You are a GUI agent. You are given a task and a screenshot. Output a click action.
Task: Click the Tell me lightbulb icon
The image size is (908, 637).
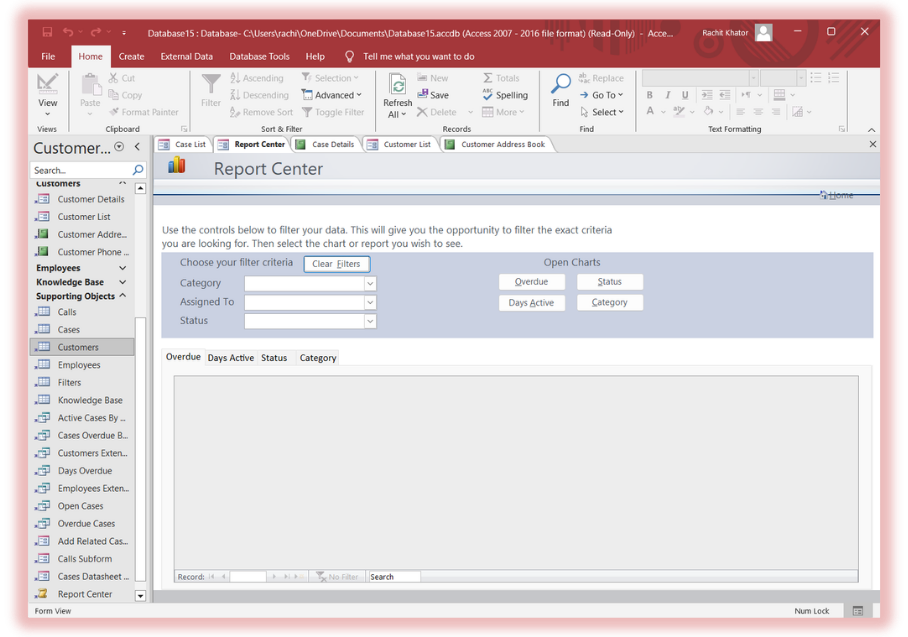(349, 57)
